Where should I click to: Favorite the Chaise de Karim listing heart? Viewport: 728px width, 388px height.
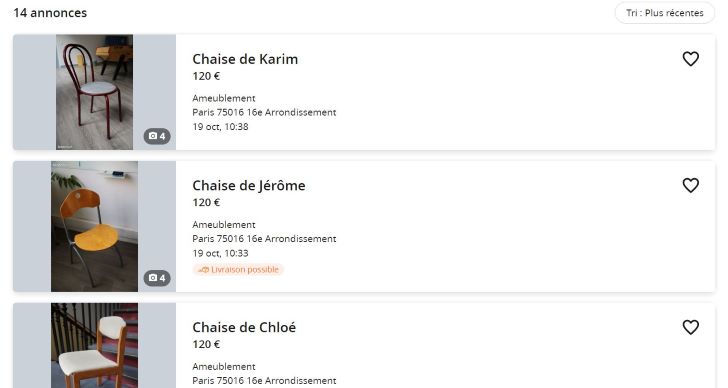690,59
